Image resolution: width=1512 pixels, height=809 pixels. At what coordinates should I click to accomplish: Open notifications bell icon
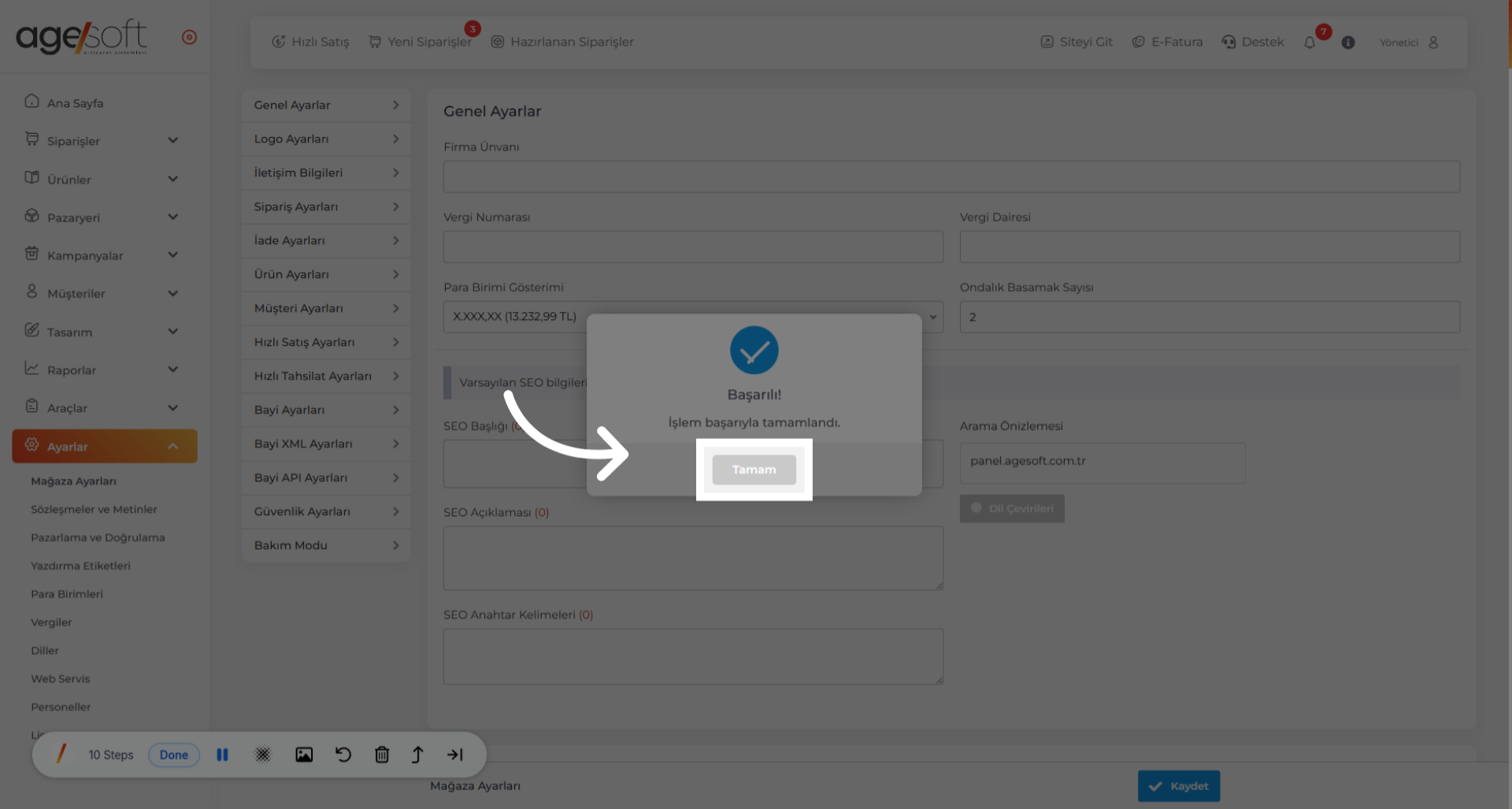click(x=1310, y=43)
